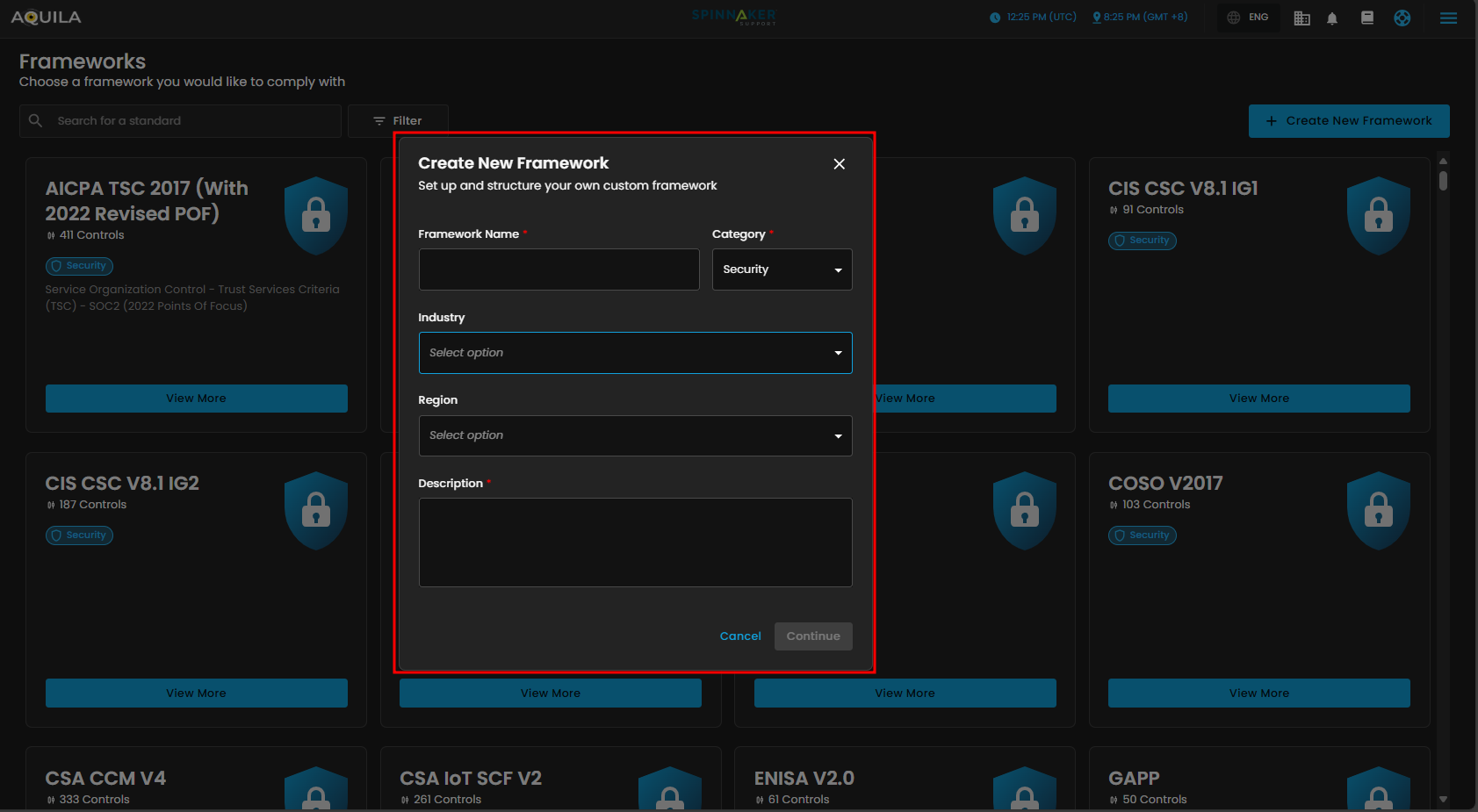Click the framework list scrollbar down arrow
The width and height of the screenshot is (1478, 812).
point(1443,800)
